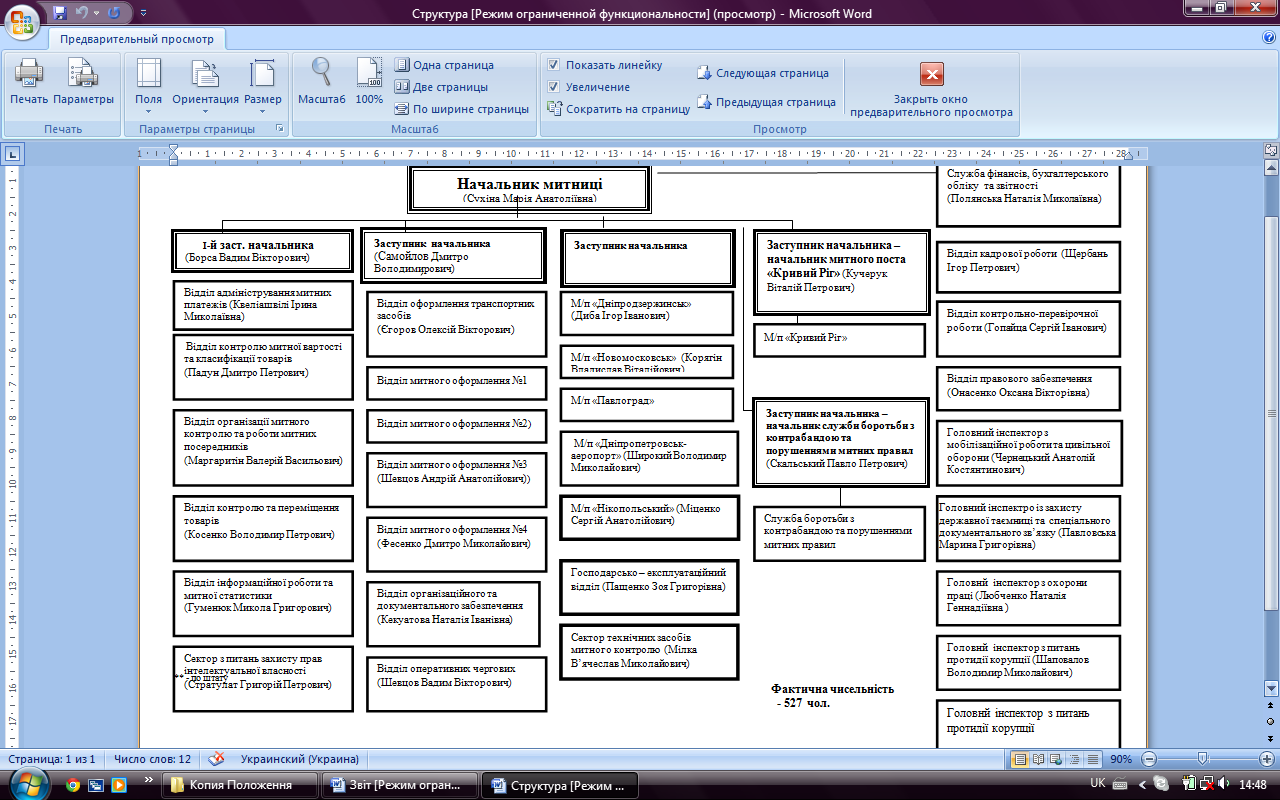Toggle Показать линейку checkbox

point(554,65)
